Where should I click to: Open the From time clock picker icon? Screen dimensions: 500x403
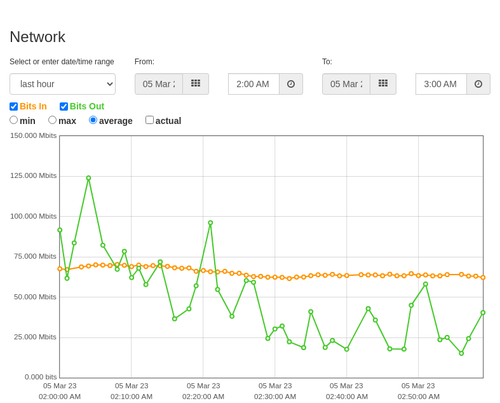[x=291, y=84]
